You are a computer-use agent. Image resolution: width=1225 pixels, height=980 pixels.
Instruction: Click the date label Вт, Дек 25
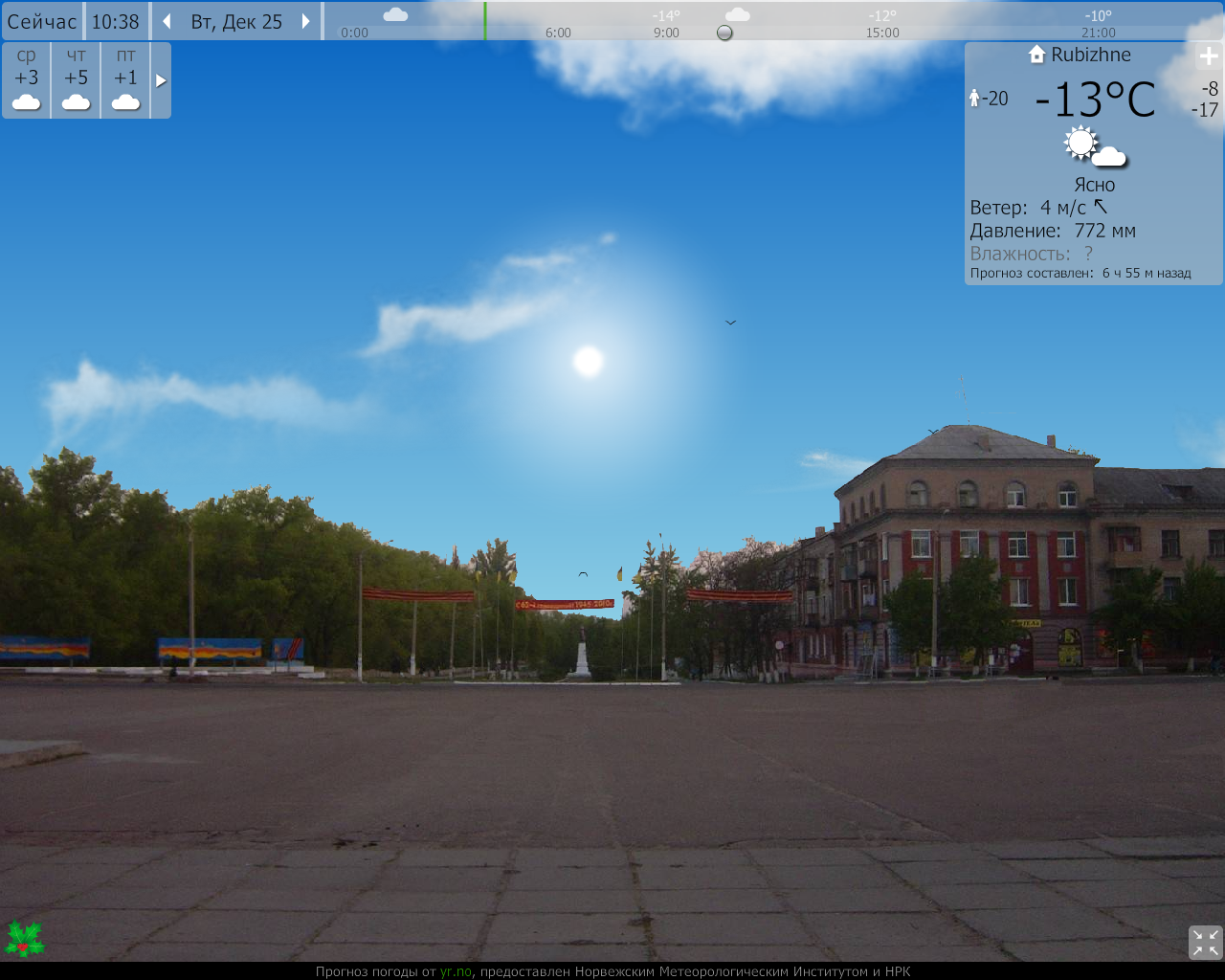point(236,22)
